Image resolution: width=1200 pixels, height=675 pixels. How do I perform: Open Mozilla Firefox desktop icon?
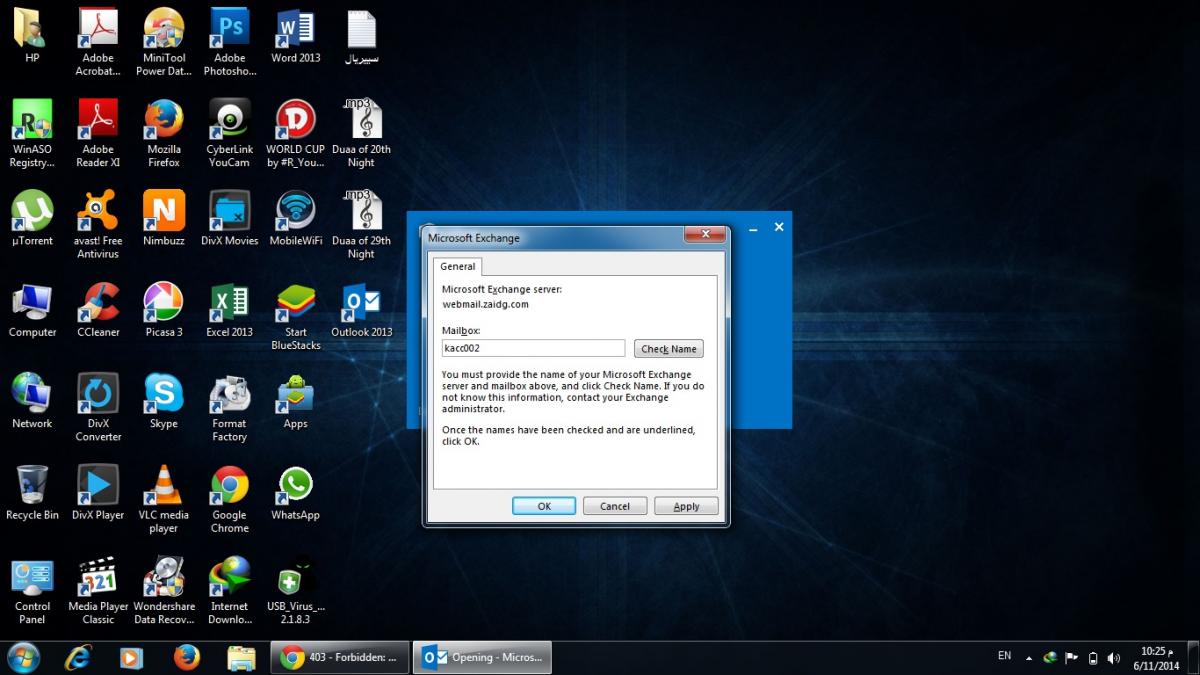click(x=164, y=134)
